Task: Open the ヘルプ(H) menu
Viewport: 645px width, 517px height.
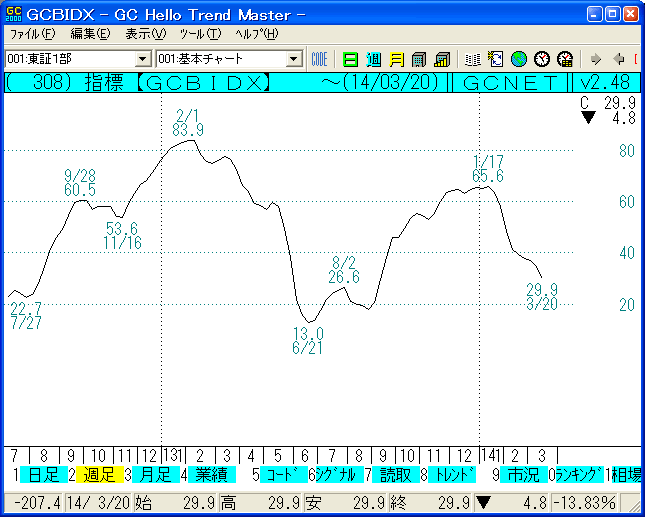Action: point(257,34)
